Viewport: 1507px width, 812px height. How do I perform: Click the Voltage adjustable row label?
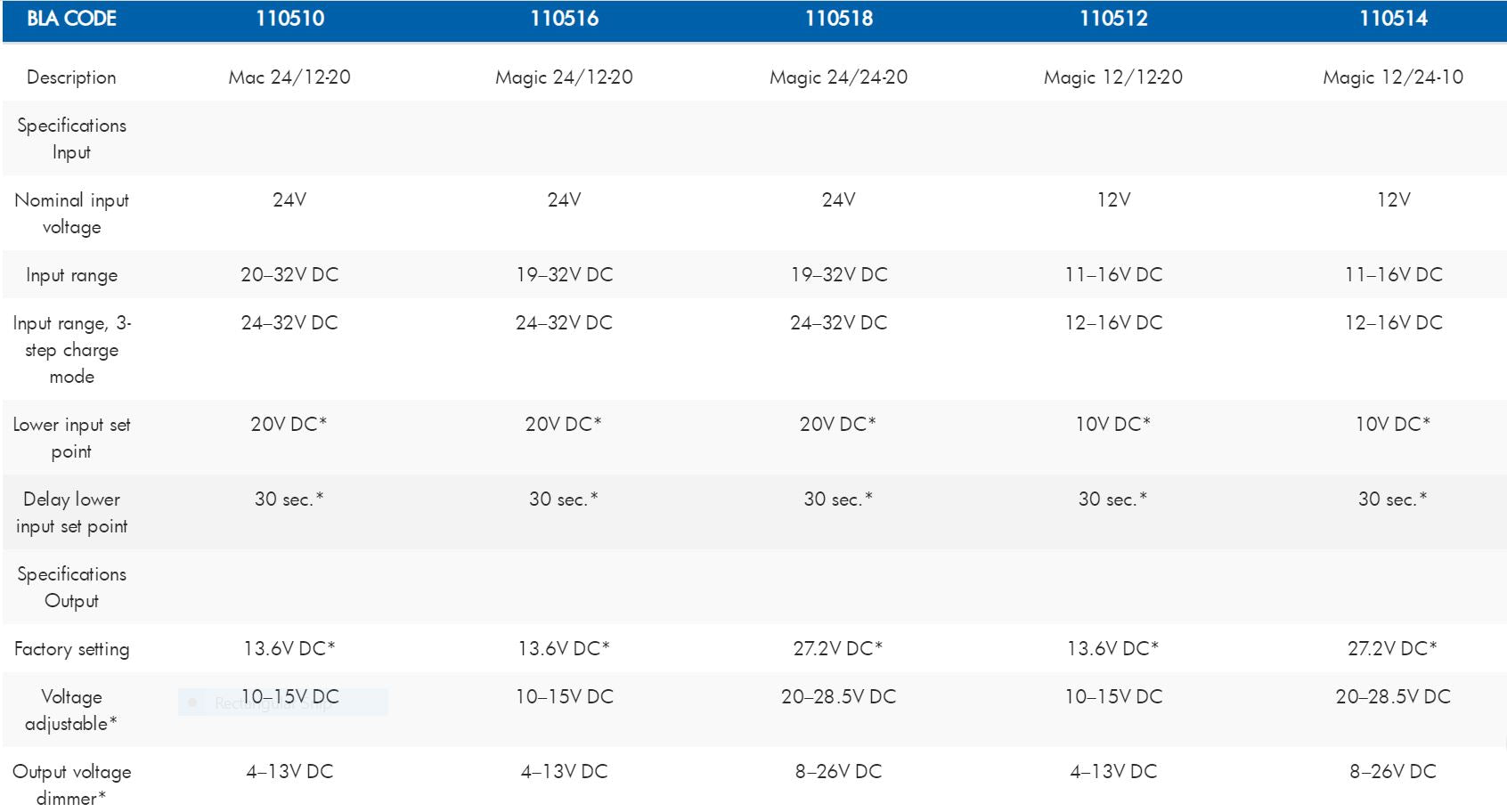(71, 710)
